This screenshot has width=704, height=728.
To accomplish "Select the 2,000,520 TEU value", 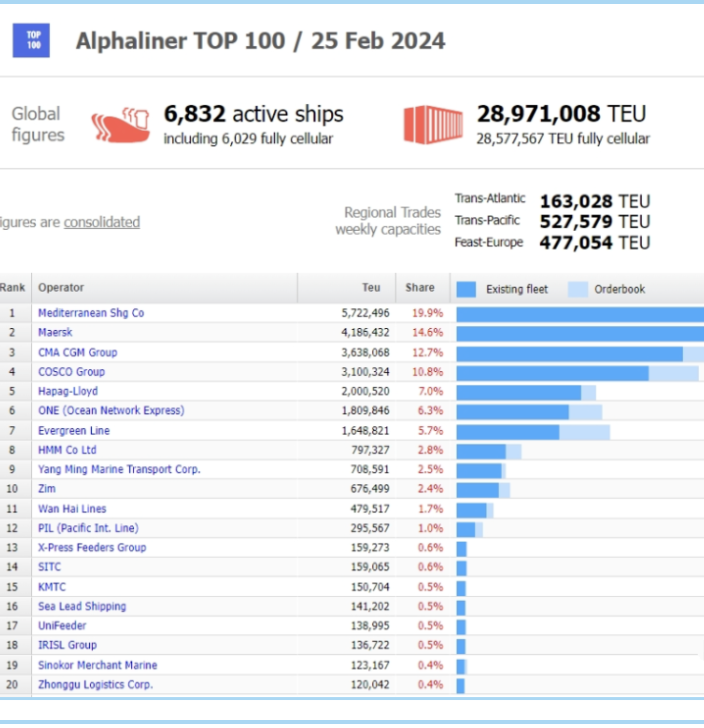I will [x=365, y=391].
